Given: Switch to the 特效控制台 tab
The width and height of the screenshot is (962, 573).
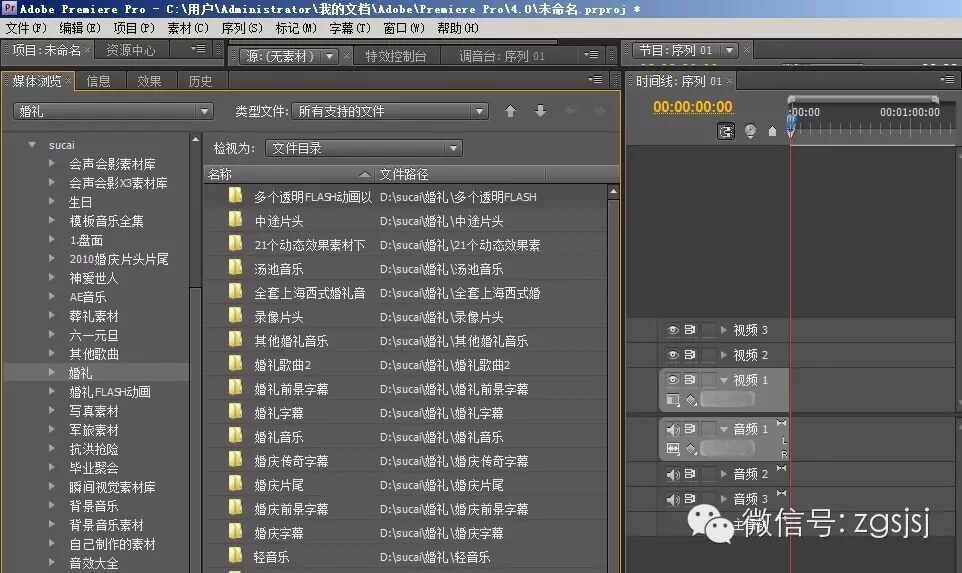Looking at the screenshot, I should coord(396,56).
